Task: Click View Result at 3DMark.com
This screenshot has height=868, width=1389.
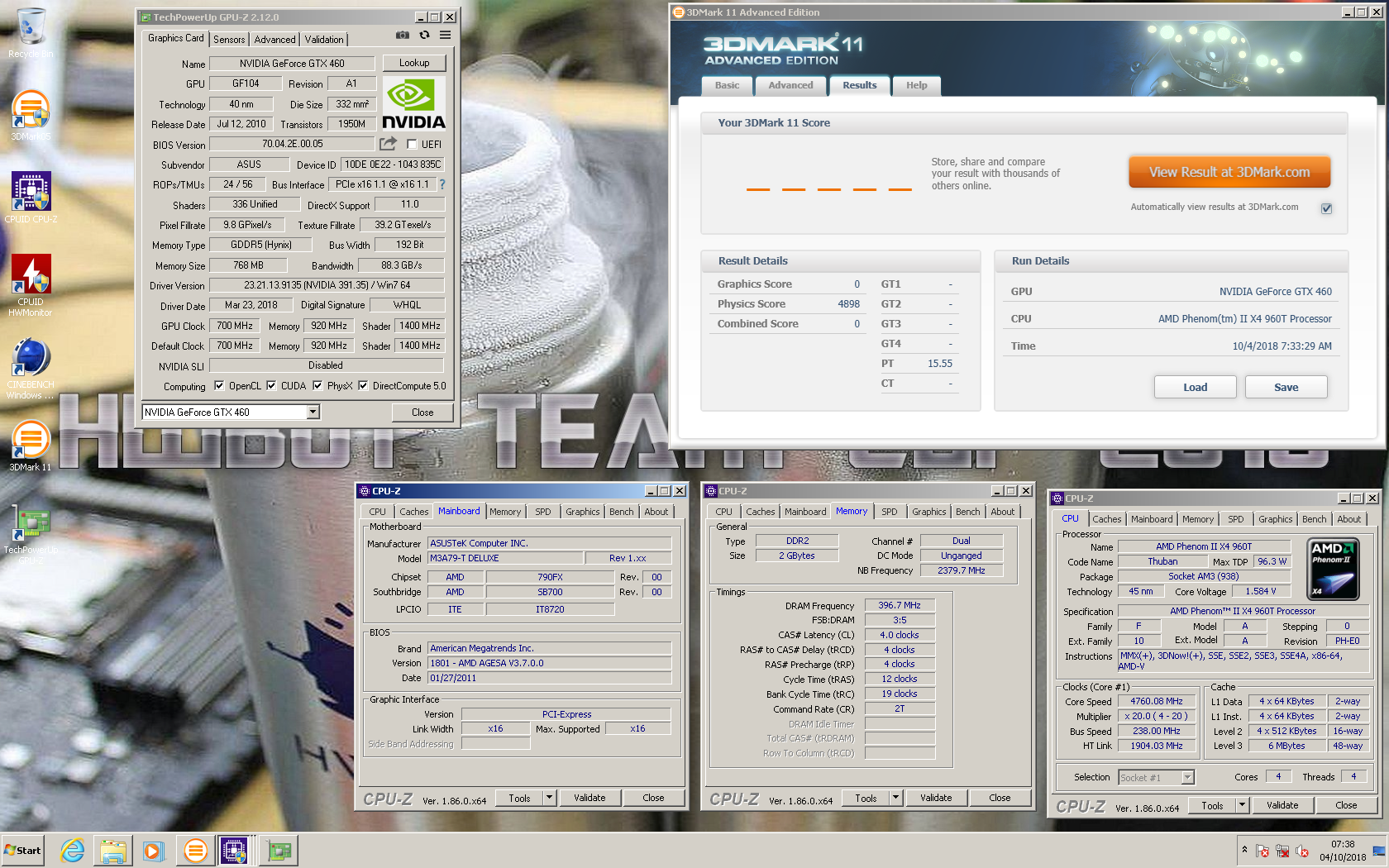Action: pyautogui.click(x=1229, y=172)
